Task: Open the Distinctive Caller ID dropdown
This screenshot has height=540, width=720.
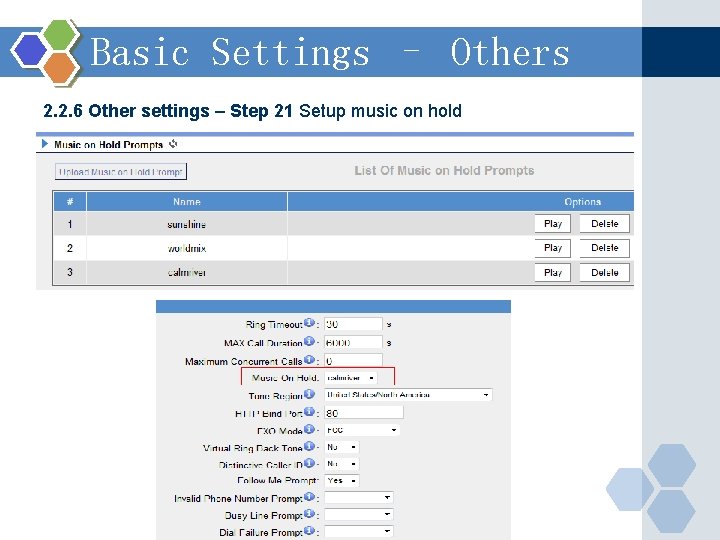Action: [x=342, y=464]
